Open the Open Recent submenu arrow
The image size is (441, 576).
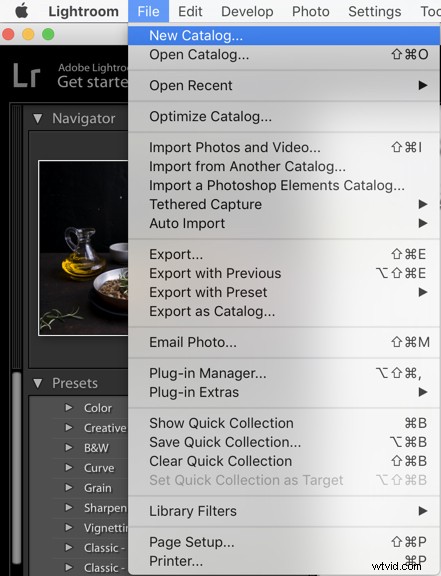pos(423,85)
